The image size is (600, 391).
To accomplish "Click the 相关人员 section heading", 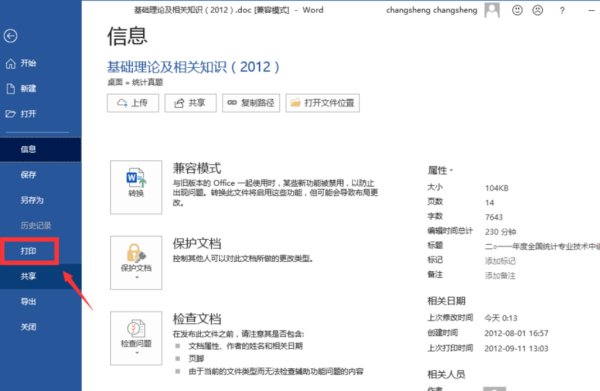I will click(446, 374).
